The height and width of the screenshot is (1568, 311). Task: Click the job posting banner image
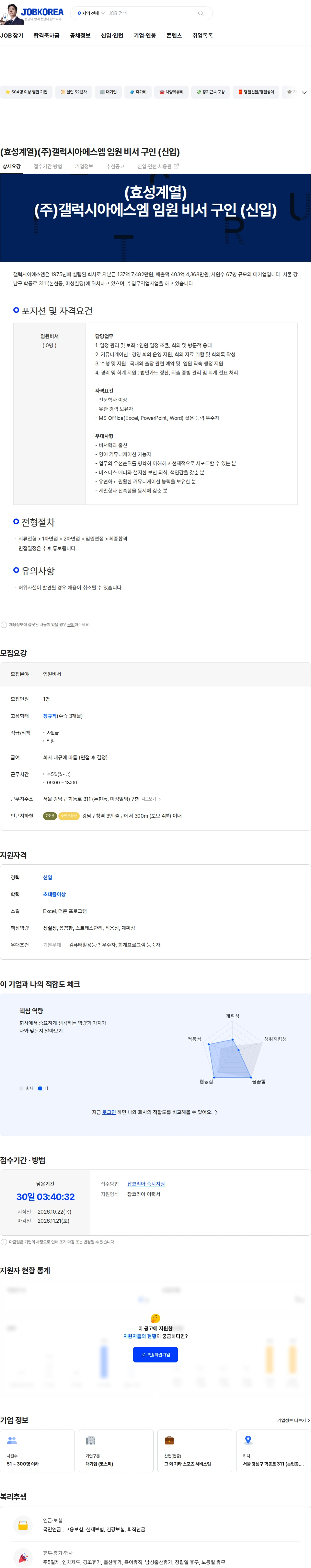click(x=155, y=217)
